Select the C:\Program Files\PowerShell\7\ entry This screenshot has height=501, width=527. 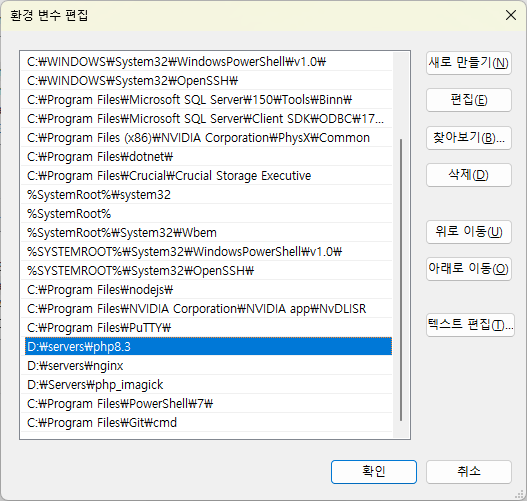208,404
